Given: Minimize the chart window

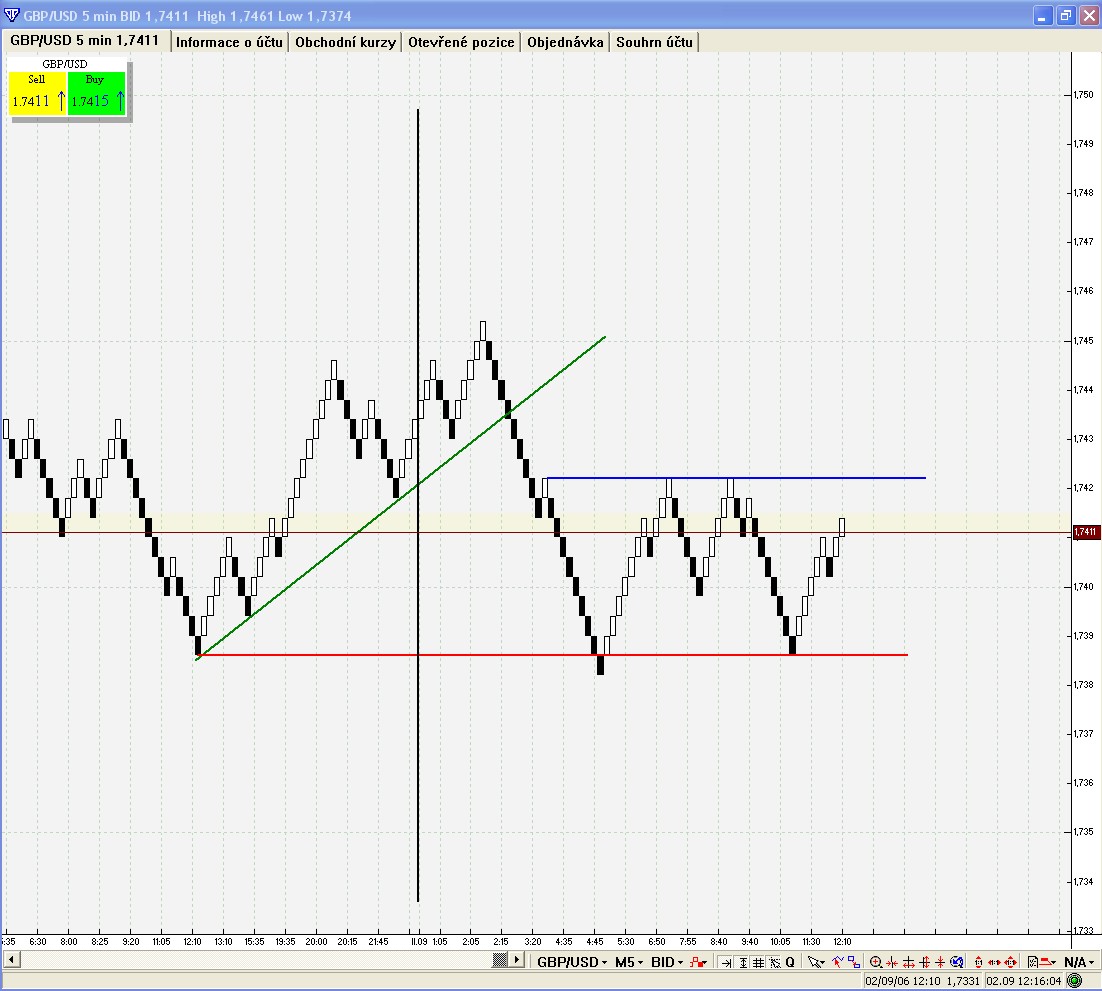Looking at the screenshot, I should click(x=1042, y=15).
